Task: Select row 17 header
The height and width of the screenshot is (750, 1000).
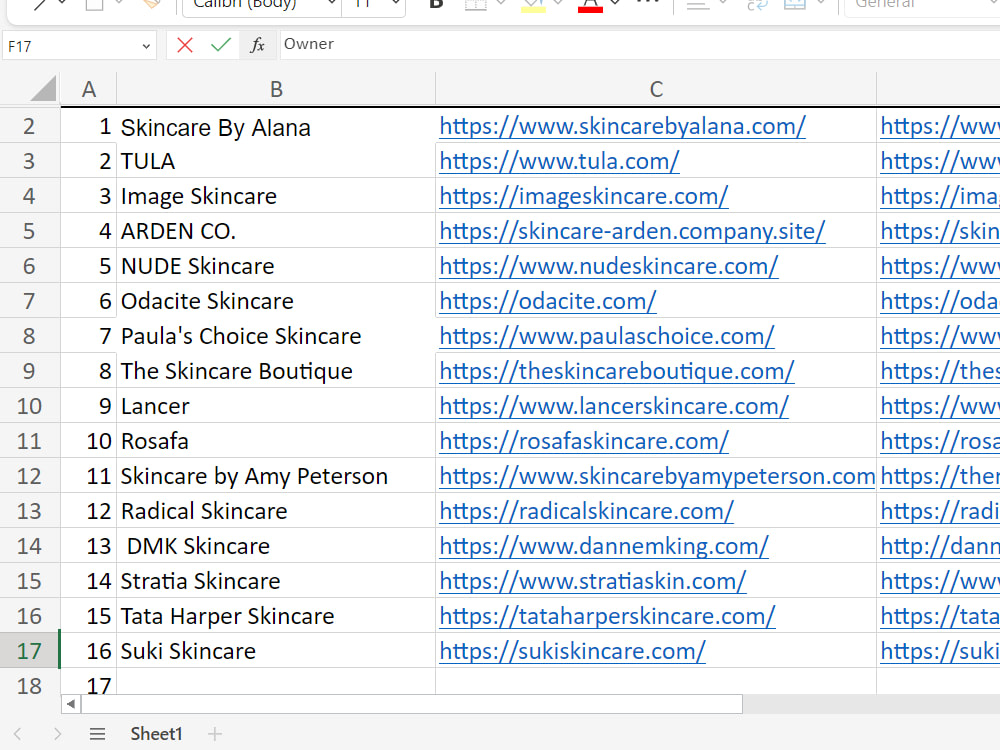Action: point(29,651)
